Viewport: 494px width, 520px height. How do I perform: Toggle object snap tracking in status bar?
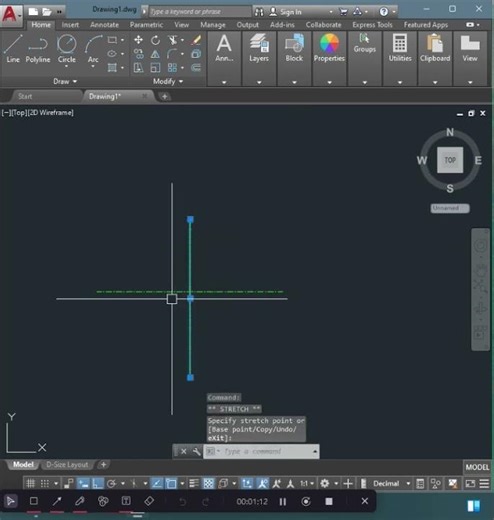tap(157, 483)
